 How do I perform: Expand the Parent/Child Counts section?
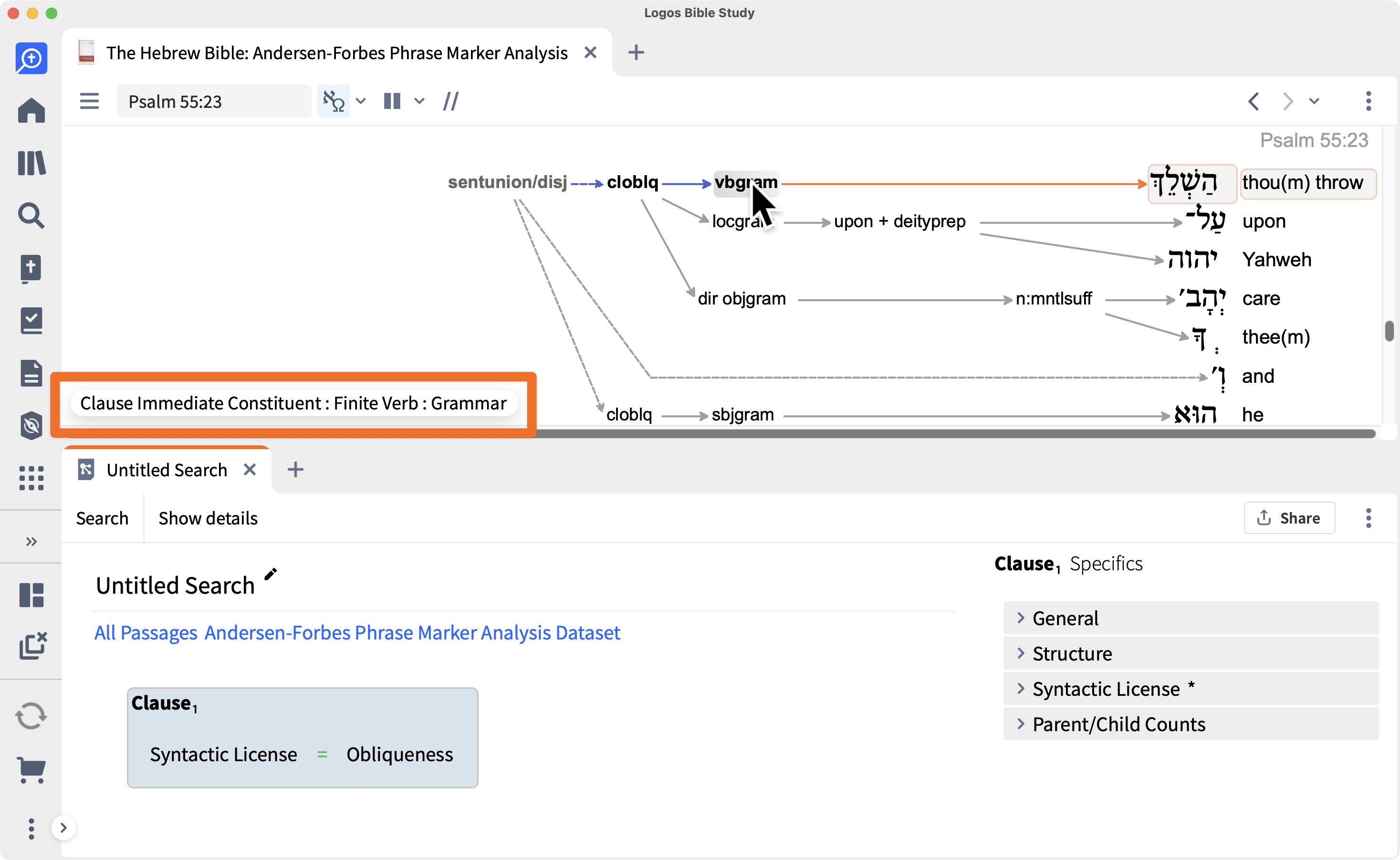[1191, 724]
